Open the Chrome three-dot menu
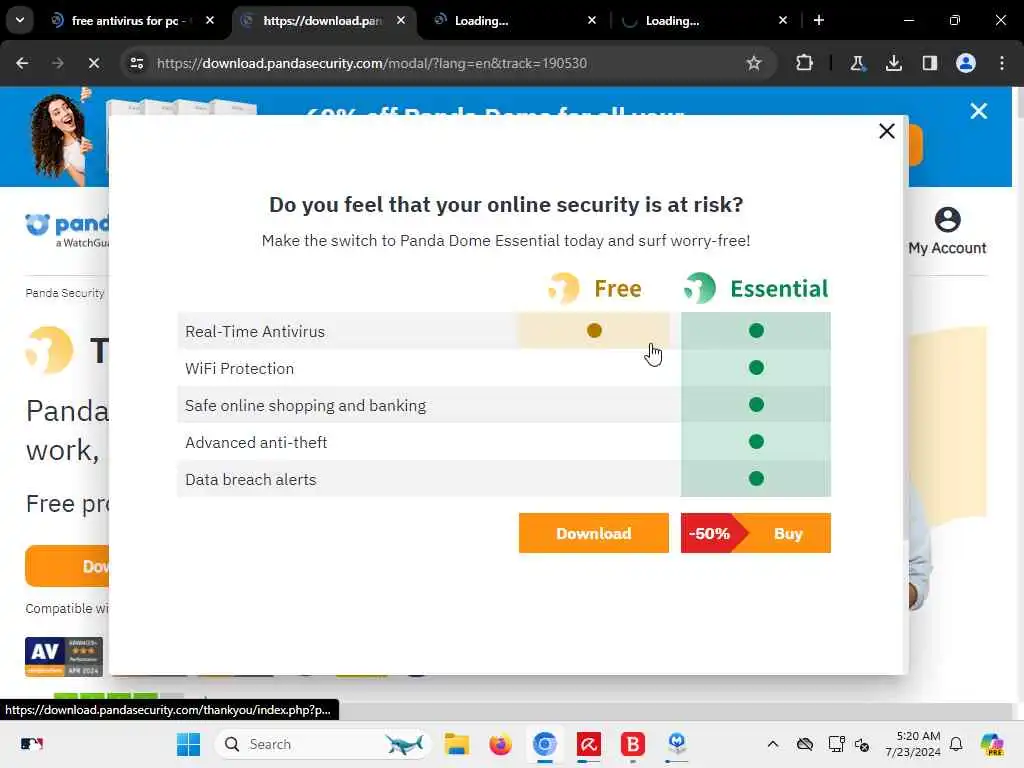Viewport: 1024px width, 768px height. [x=1002, y=63]
